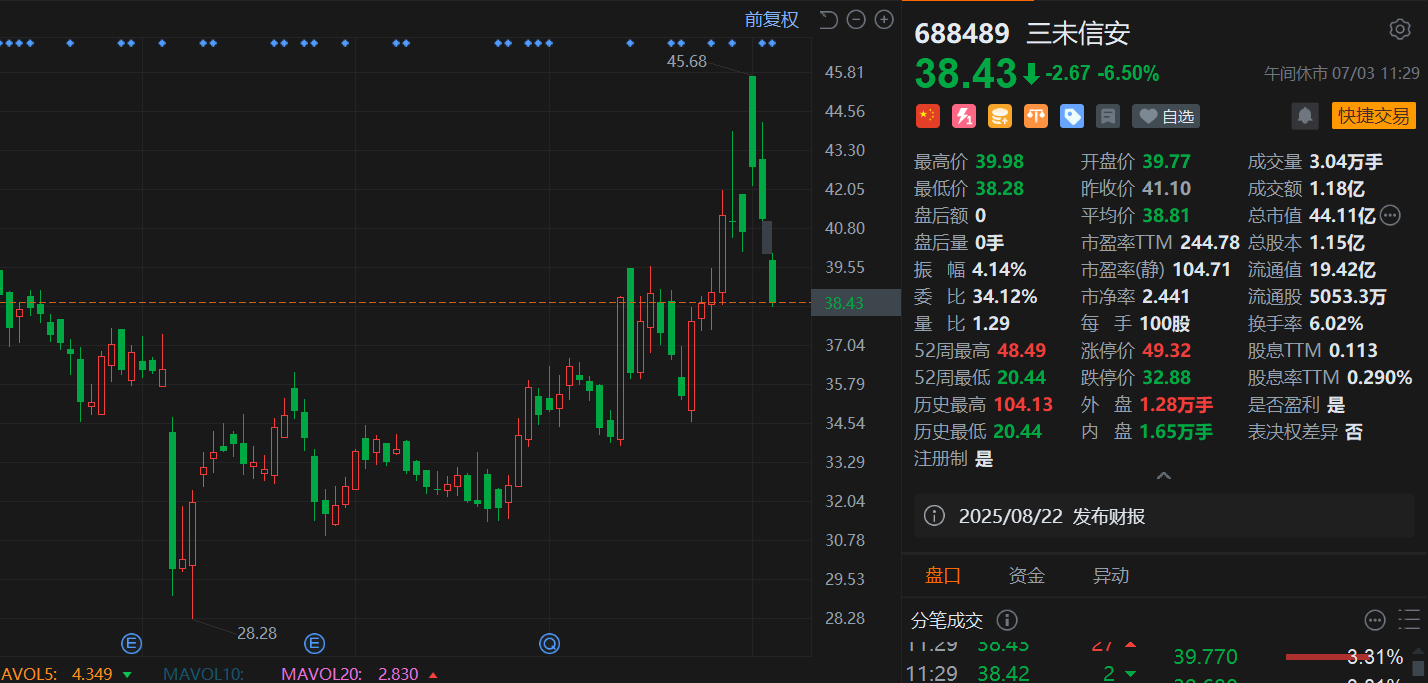1428x683 pixels.
Task: Click the list view icon in 分笔成交
Action: click(1410, 620)
